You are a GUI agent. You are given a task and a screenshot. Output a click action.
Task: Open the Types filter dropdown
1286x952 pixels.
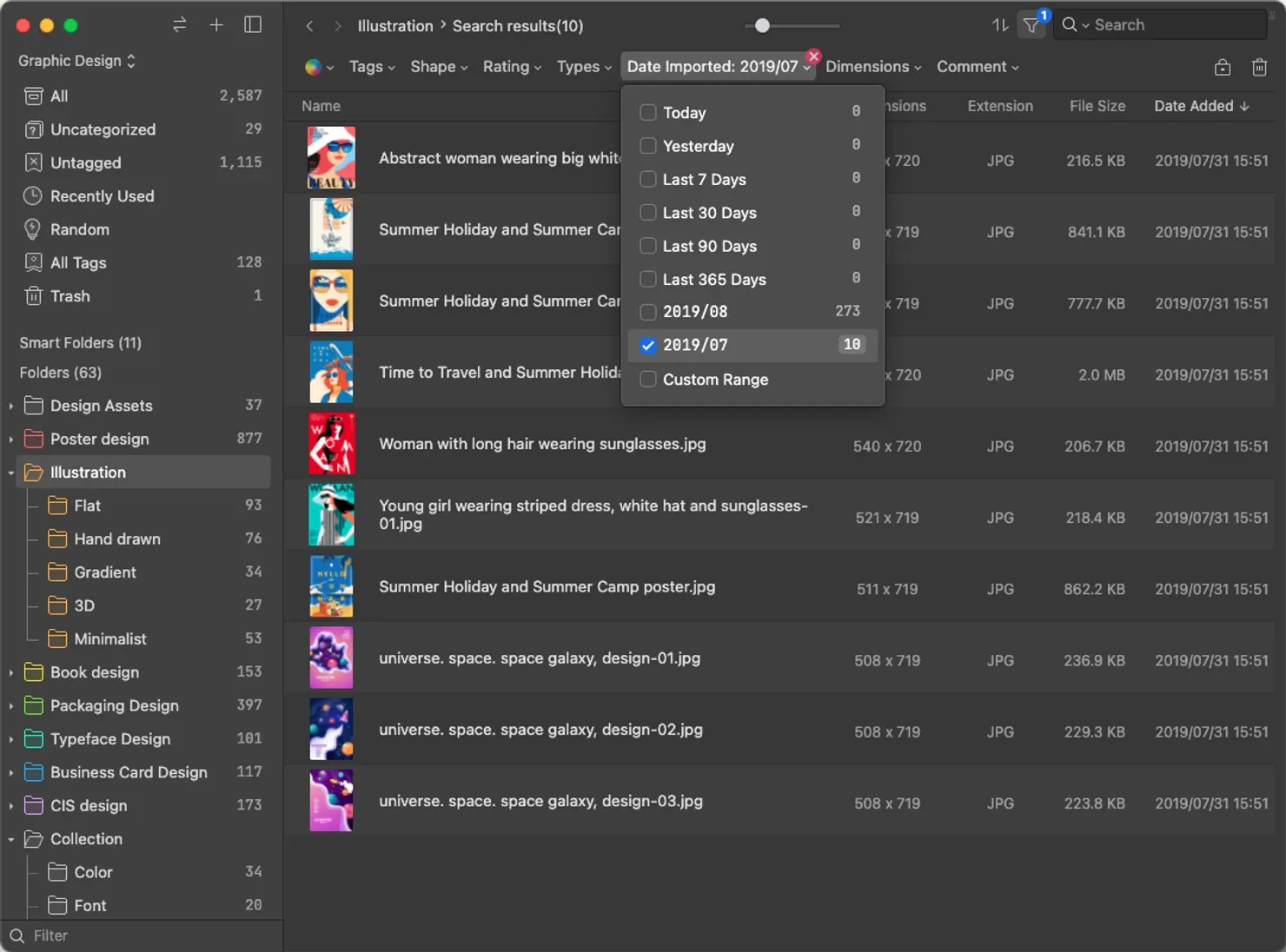pos(584,67)
